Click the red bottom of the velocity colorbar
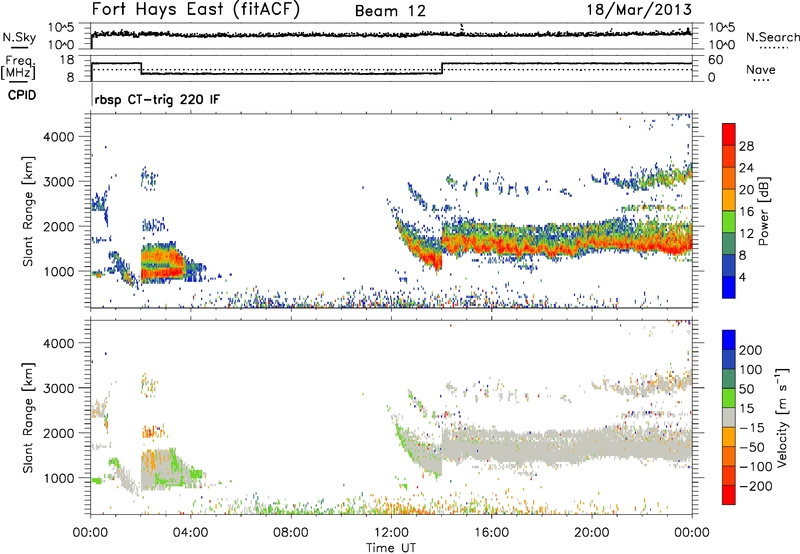Screen dimensions: 800x554 tap(729, 495)
